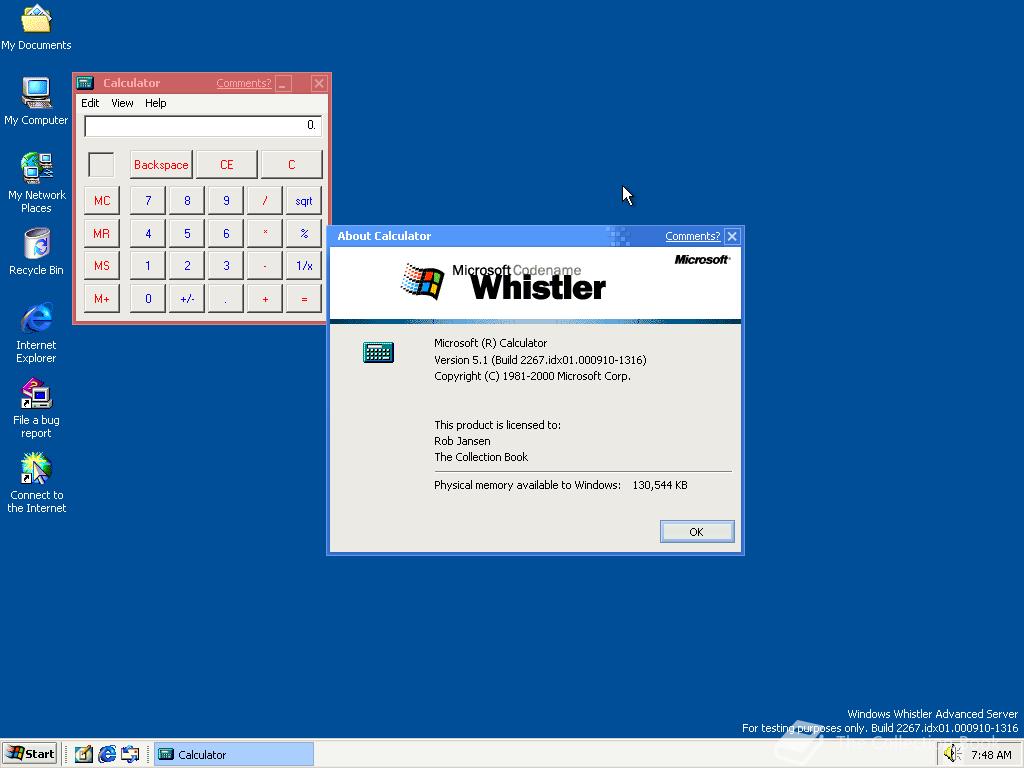Click OK in About Calculator dialog
The image size is (1024, 768).
[x=697, y=532]
